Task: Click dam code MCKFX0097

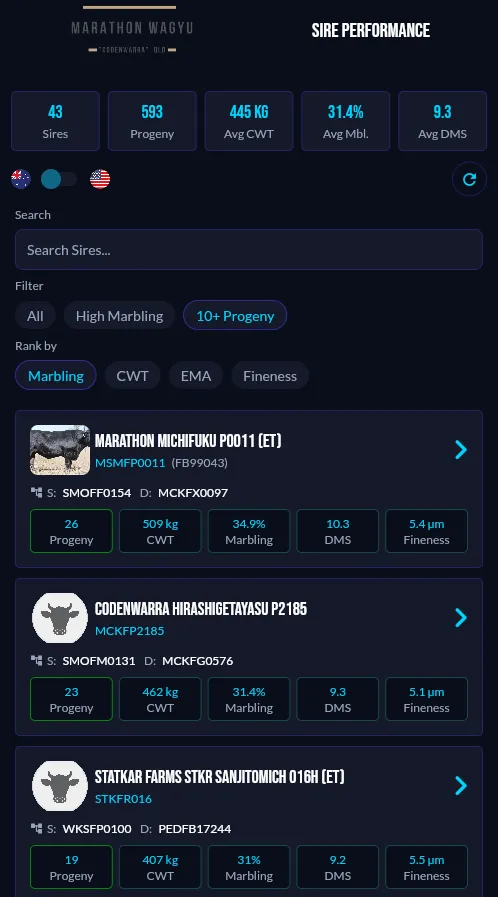Action: tap(193, 493)
